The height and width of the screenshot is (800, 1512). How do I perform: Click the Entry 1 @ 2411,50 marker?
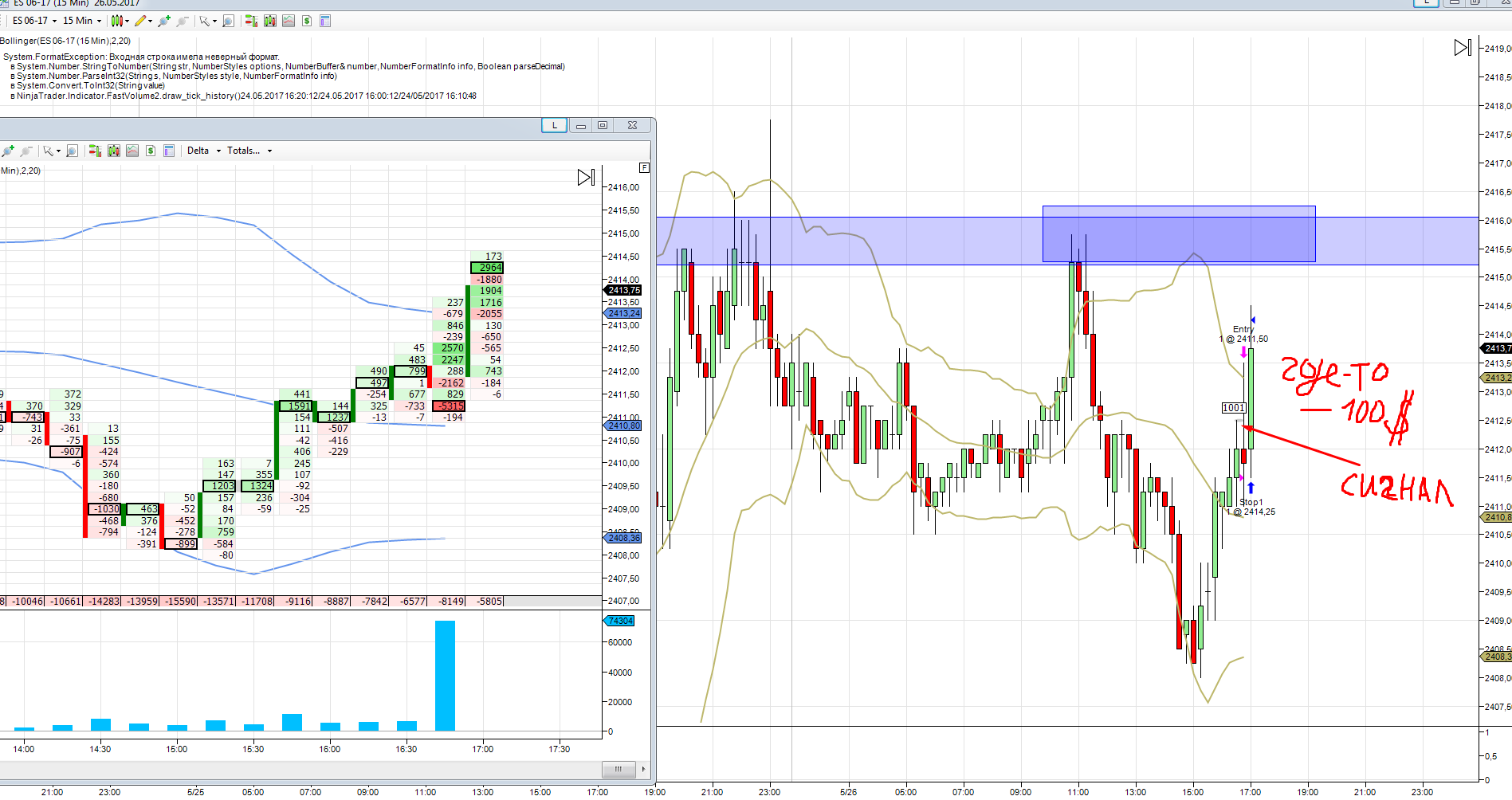pyautogui.click(x=1243, y=334)
